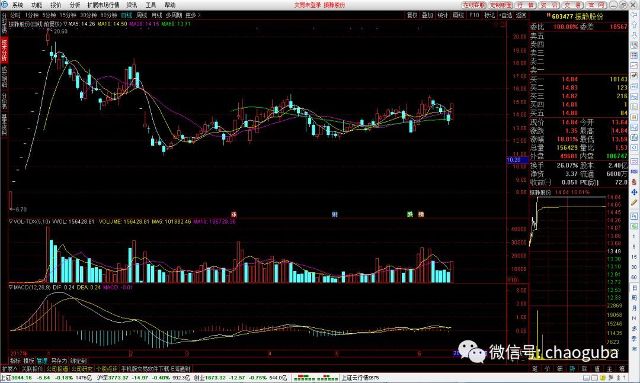Click the pencil drawing tool in right sidebar
The width and height of the screenshot is (640, 383).
click(634, 202)
